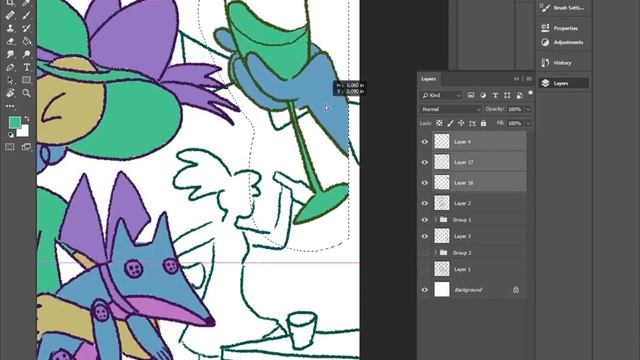This screenshot has height=360, width=640.
Task: Open the Opacity slider arrow
Action: tap(528, 109)
